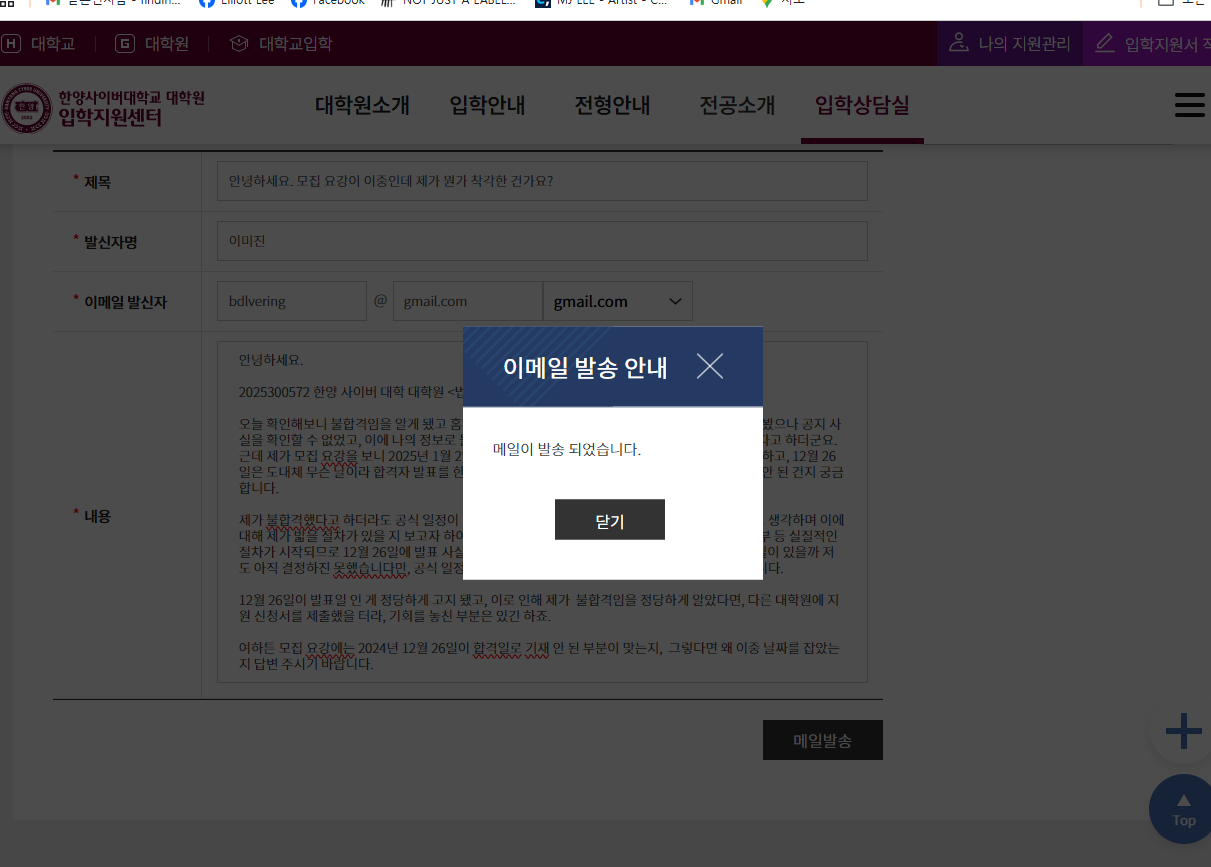Click the graduation cap icon next to 대학교입학
The height and width of the screenshot is (867, 1211).
pyautogui.click(x=237, y=43)
